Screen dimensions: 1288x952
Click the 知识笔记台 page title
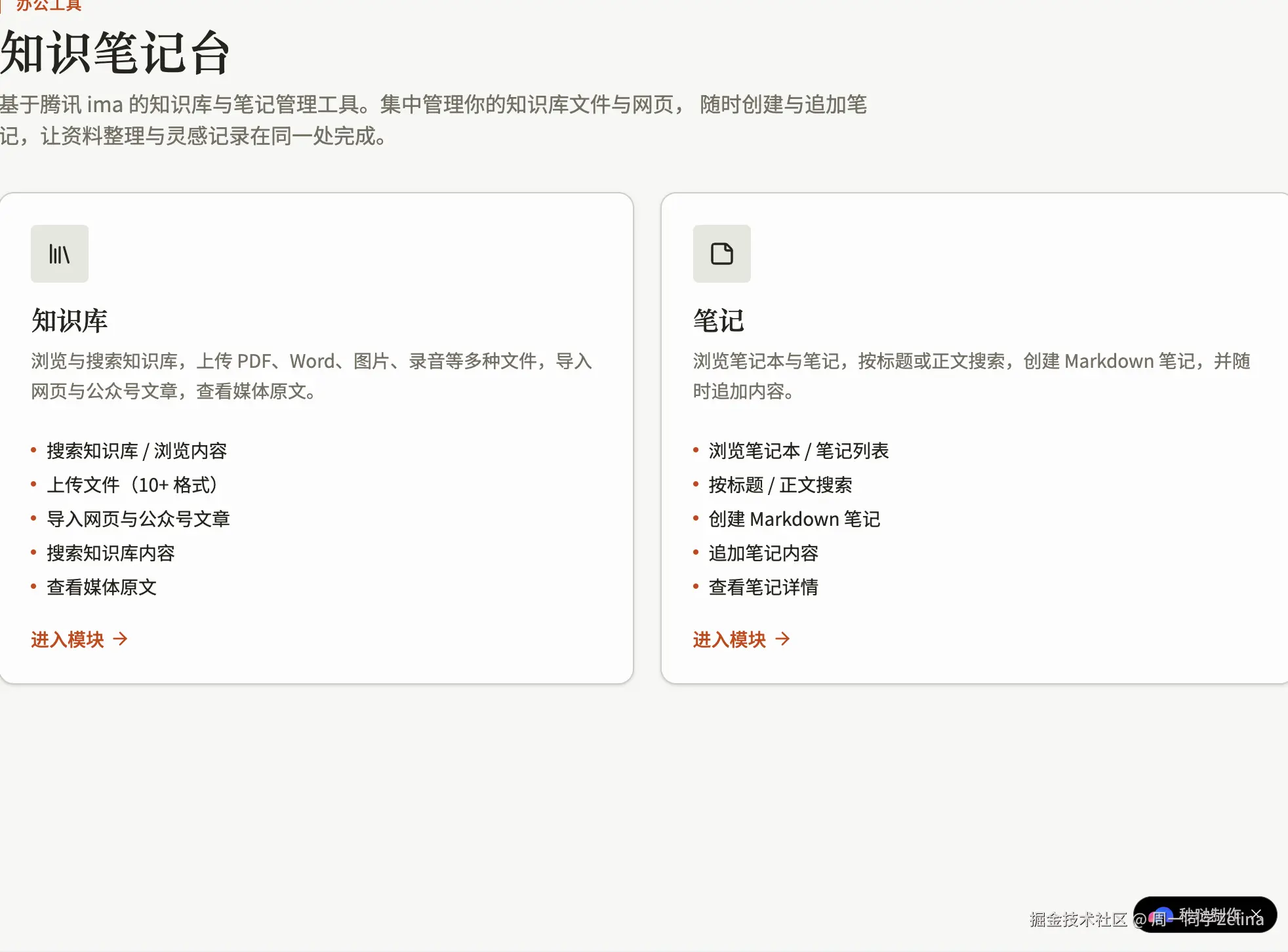(x=115, y=53)
